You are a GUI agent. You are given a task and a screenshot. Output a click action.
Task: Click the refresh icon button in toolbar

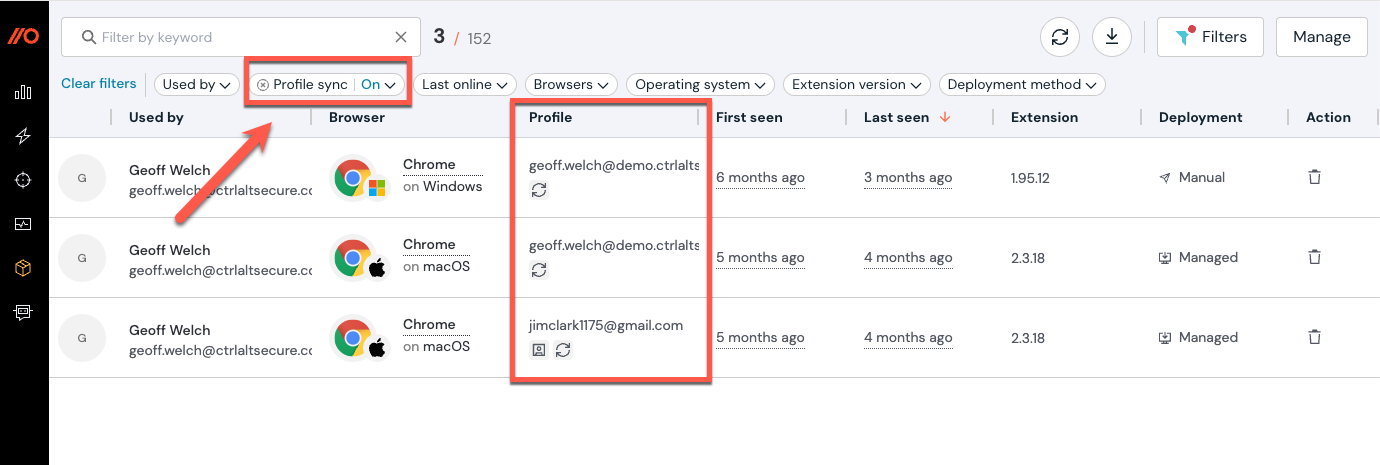[x=1060, y=37]
